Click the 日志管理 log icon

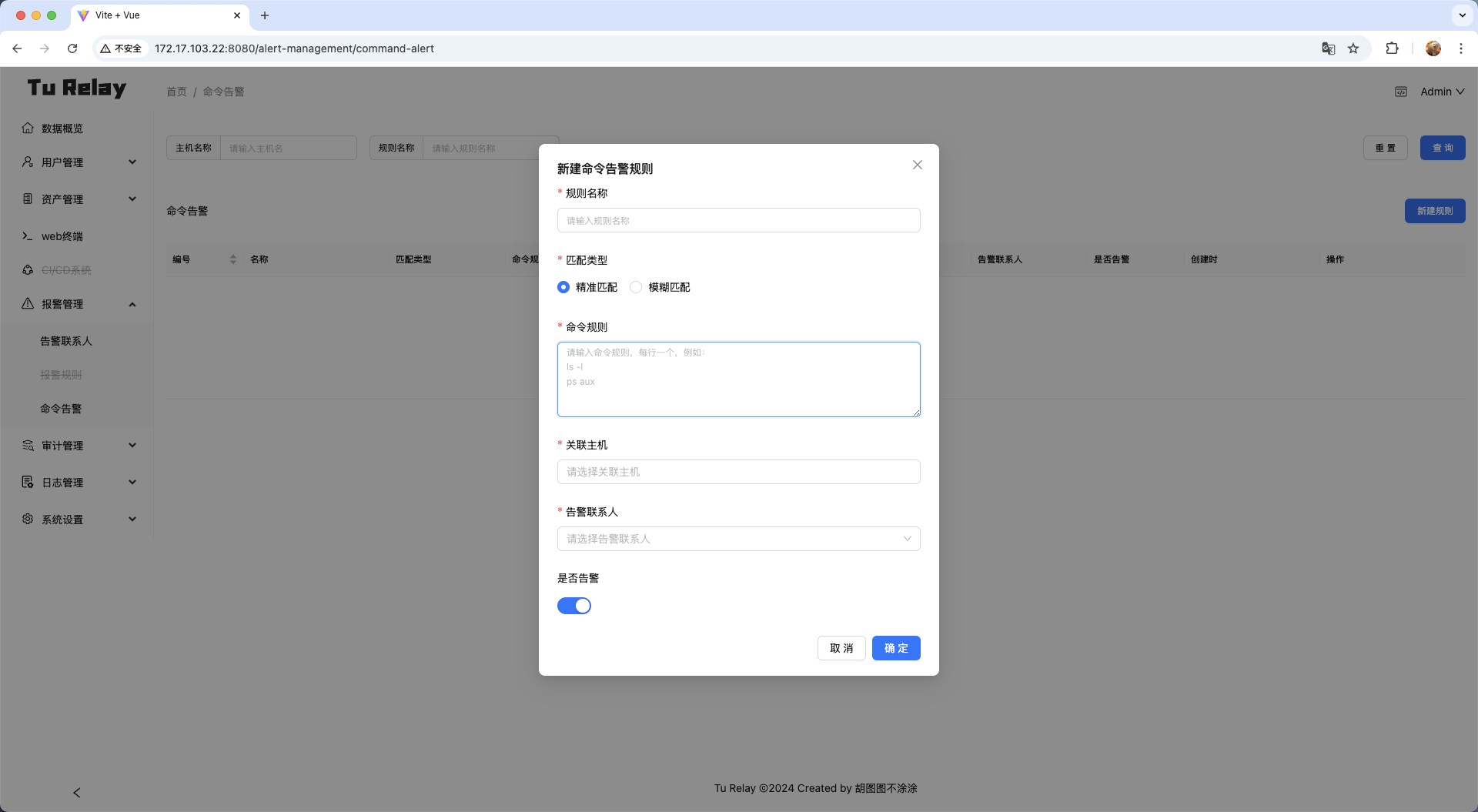(x=28, y=482)
